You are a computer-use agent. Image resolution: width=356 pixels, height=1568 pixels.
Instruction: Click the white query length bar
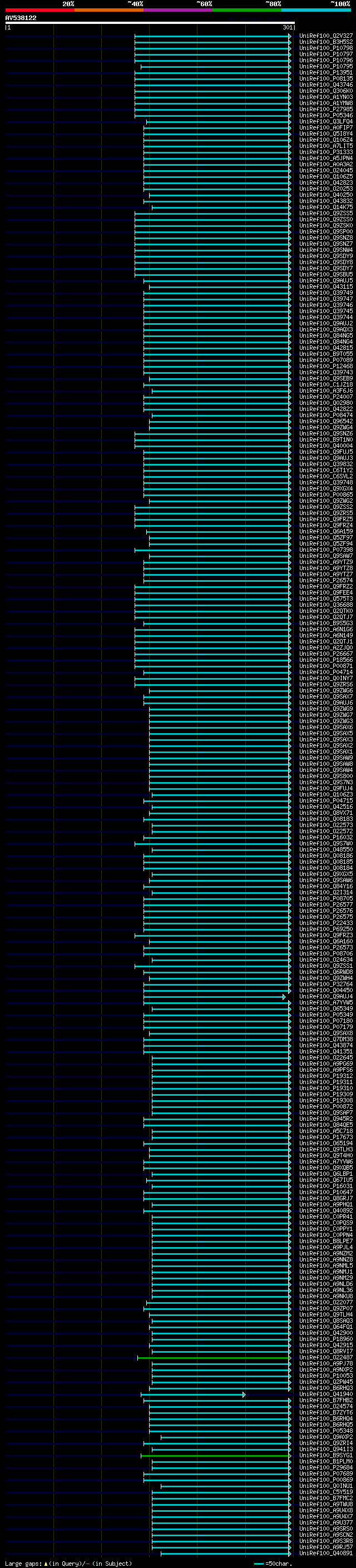(x=150, y=23)
